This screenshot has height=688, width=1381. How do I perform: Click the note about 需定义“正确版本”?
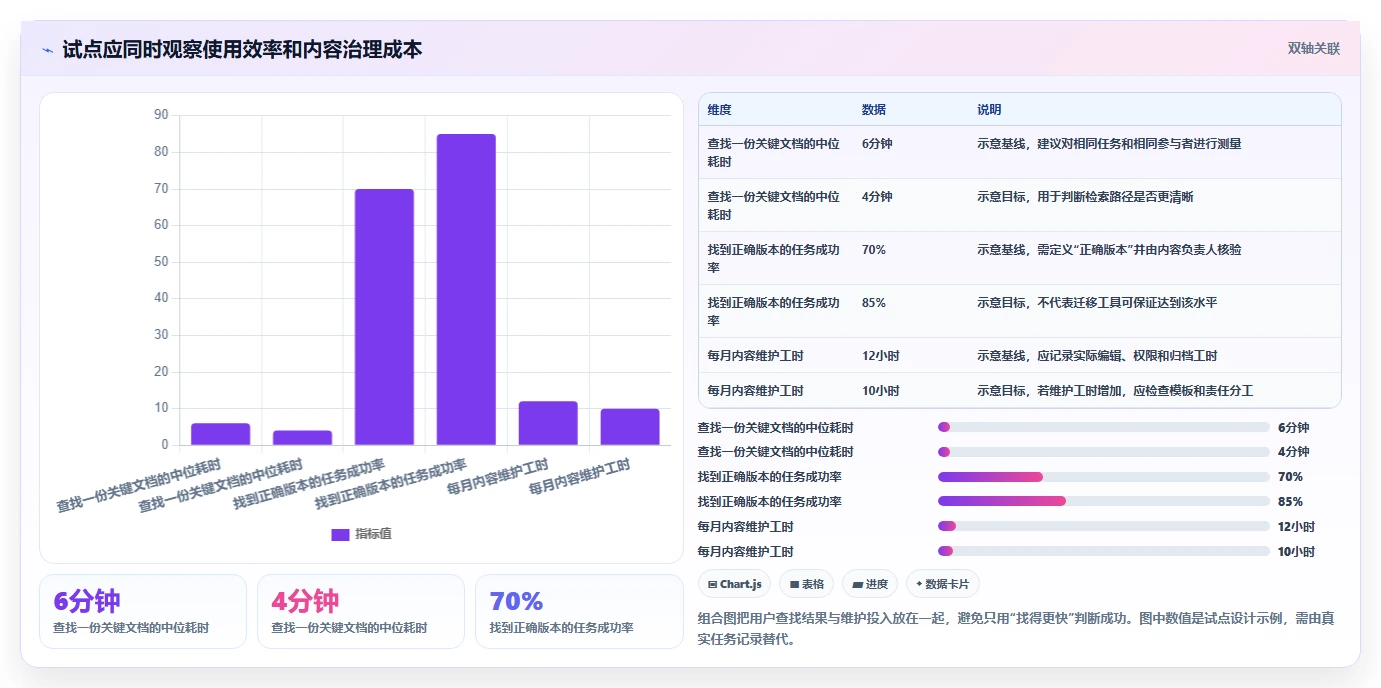(x=1109, y=250)
